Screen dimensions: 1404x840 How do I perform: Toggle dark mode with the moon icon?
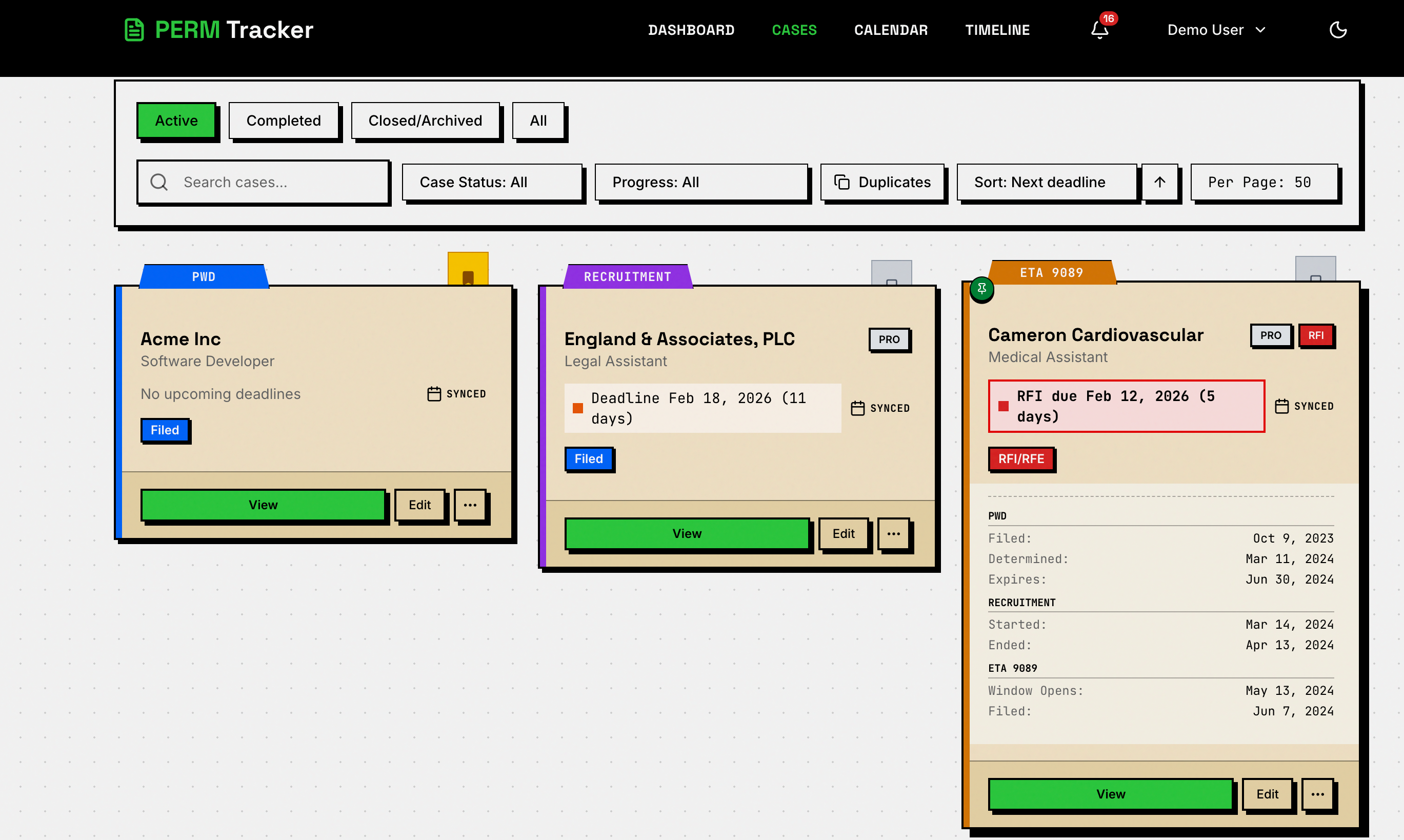tap(1338, 30)
